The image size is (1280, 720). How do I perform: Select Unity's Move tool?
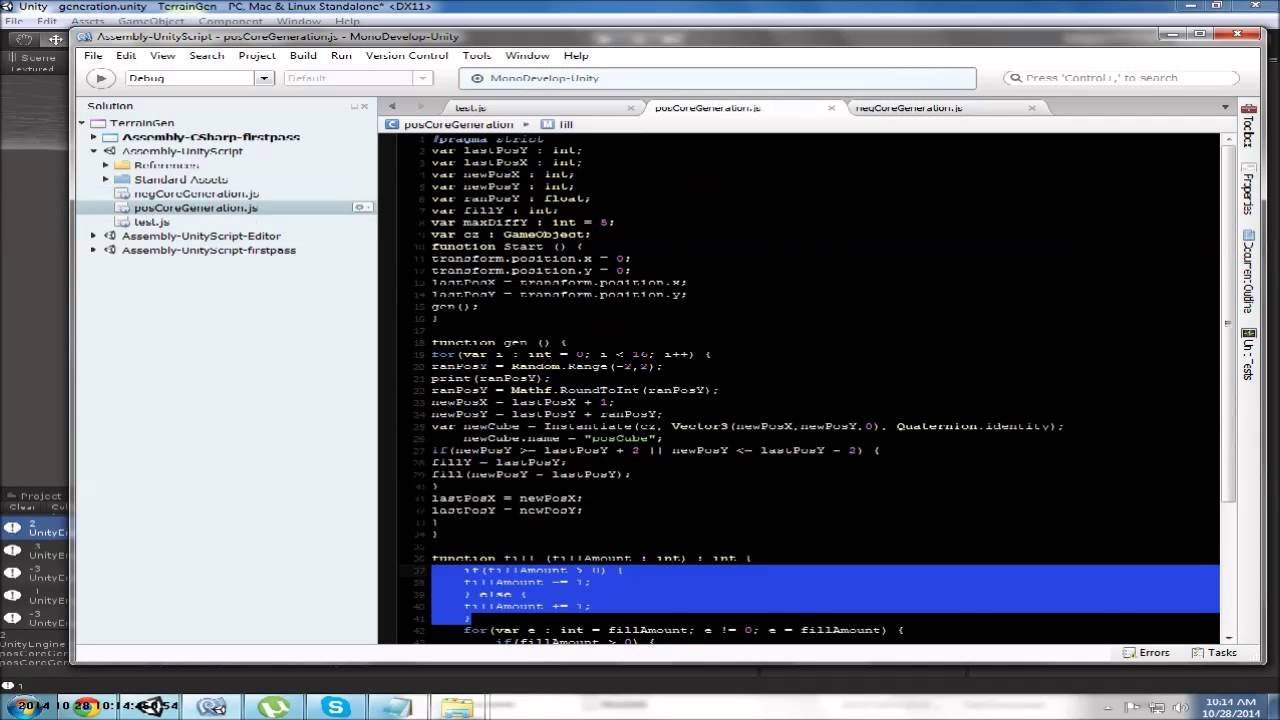point(55,40)
